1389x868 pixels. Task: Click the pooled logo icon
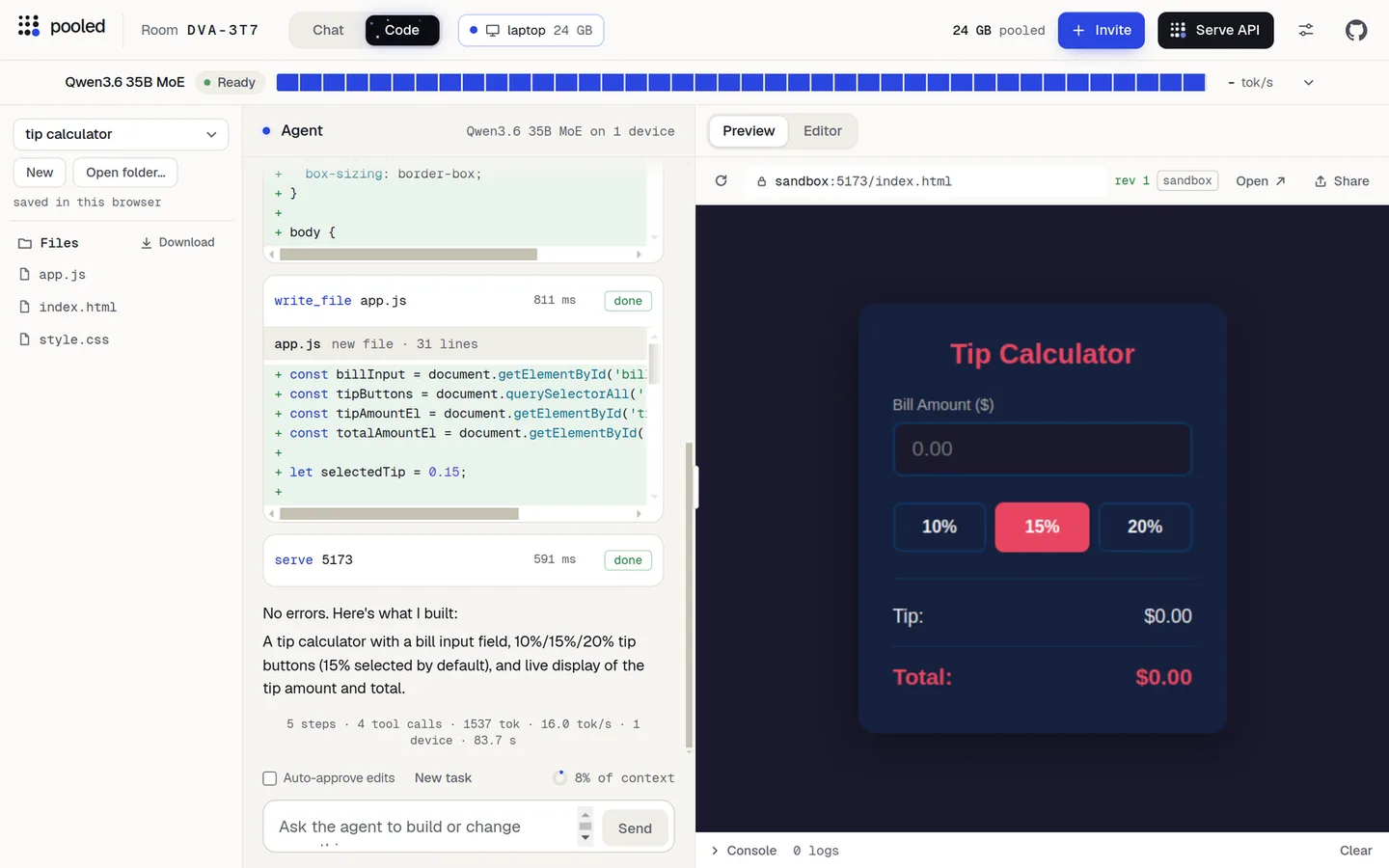point(29,26)
